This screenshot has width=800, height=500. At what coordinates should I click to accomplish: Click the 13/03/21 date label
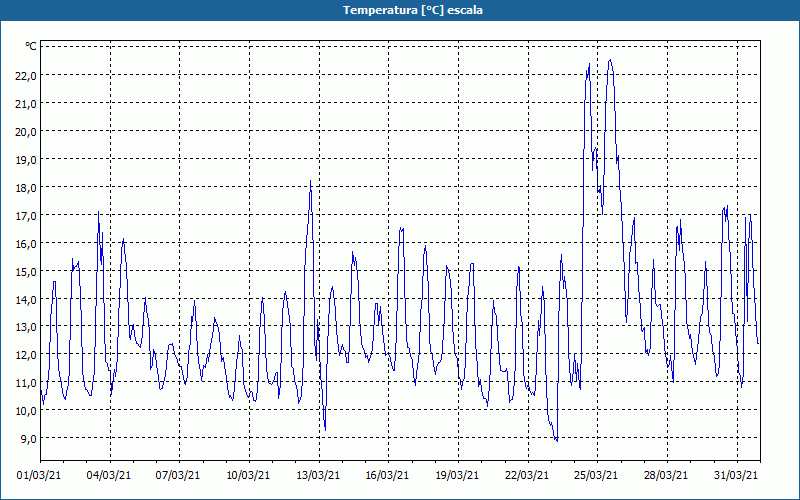pyautogui.click(x=318, y=475)
